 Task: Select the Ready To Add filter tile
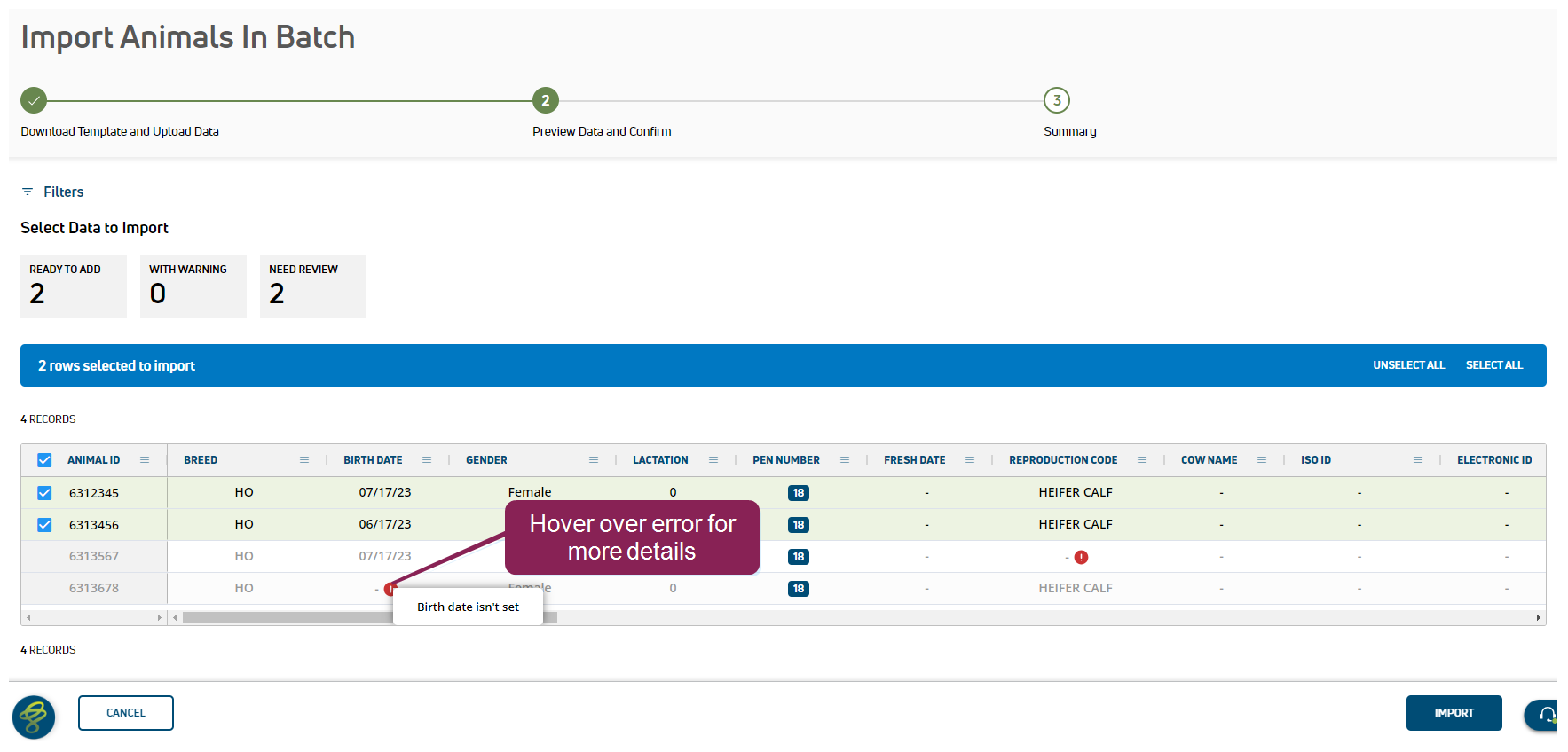tap(73, 286)
